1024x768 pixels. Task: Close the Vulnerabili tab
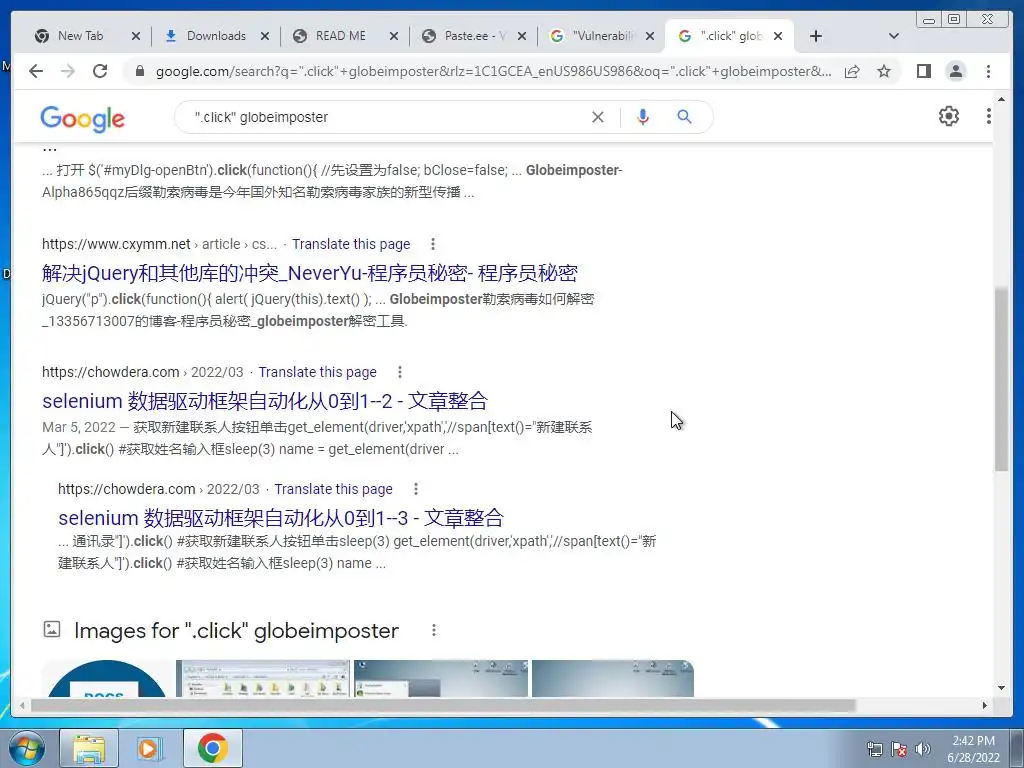(x=650, y=37)
